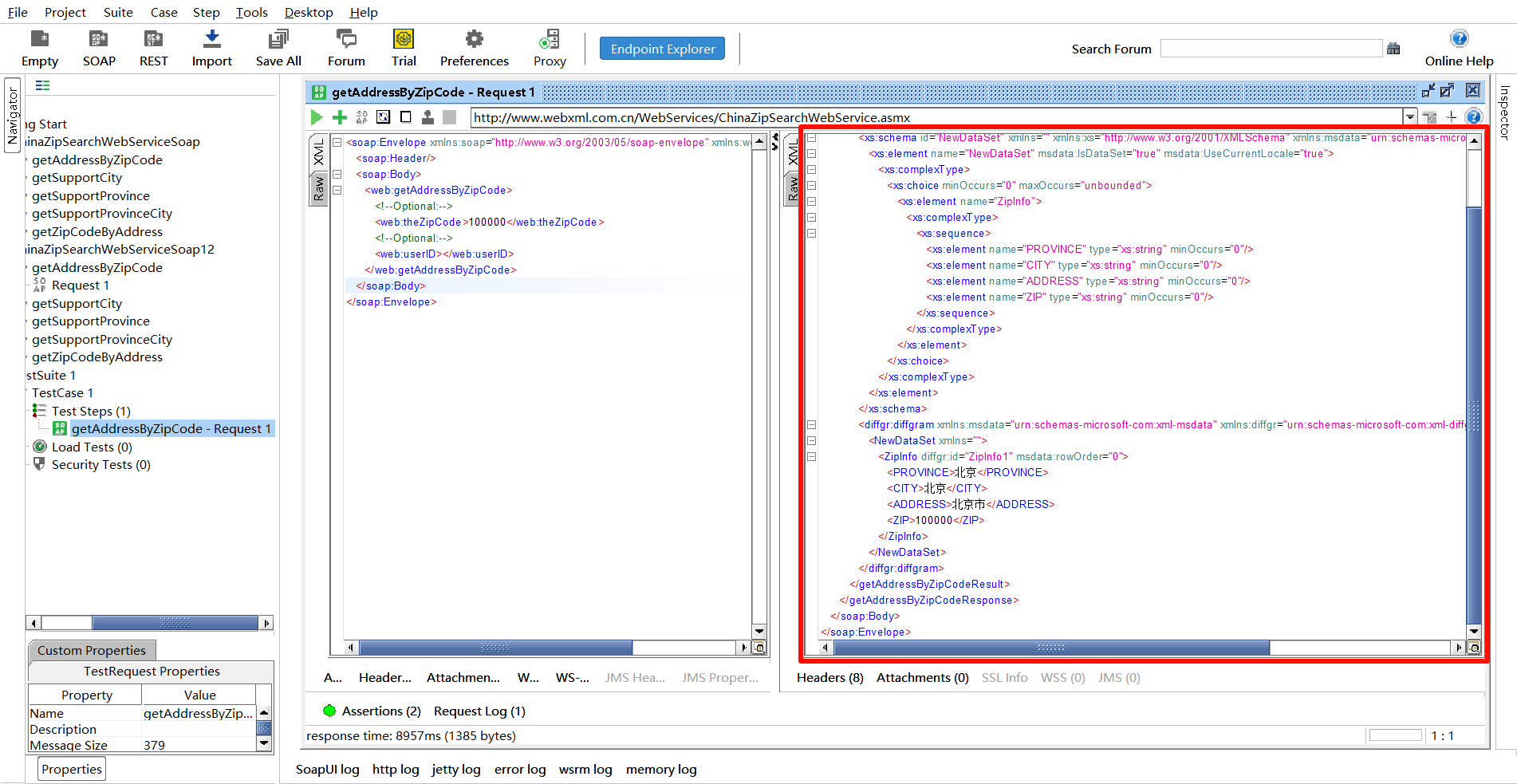Screen dimensions: 1517x784
Task: Click the greyed SOAP icon in request toolbar
Action: [x=362, y=117]
